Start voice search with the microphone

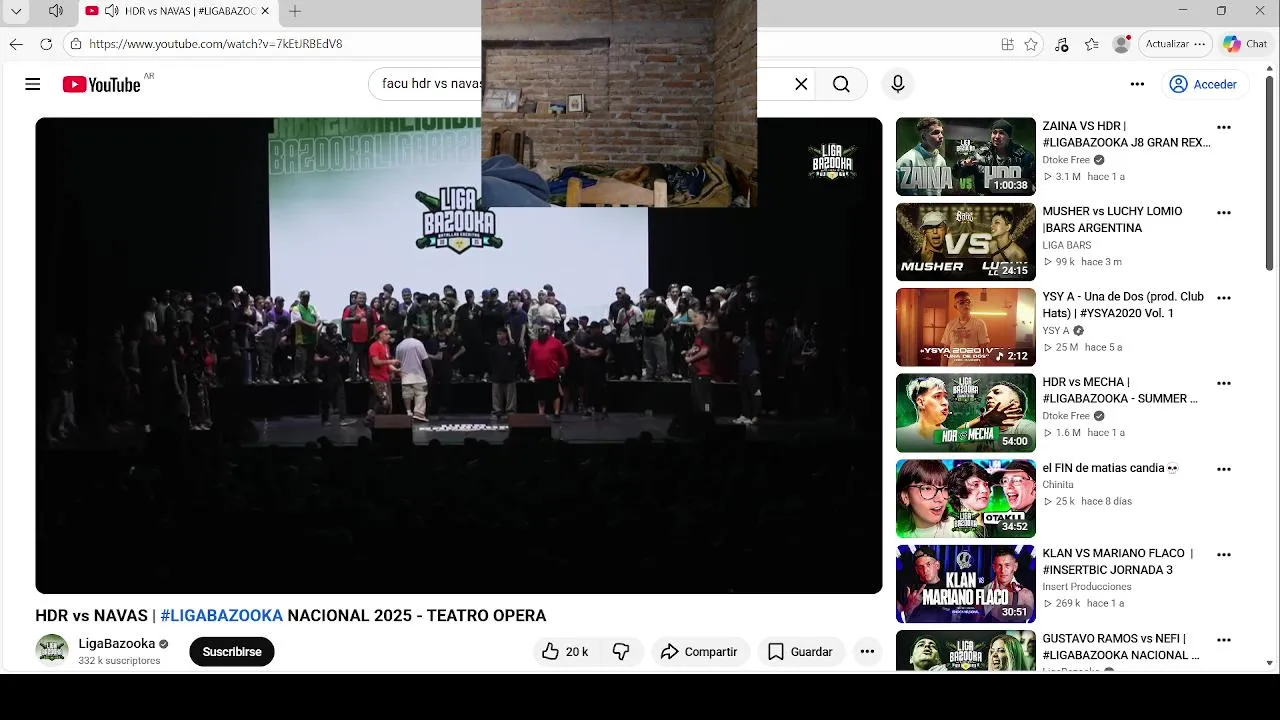click(x=898, y=84)
